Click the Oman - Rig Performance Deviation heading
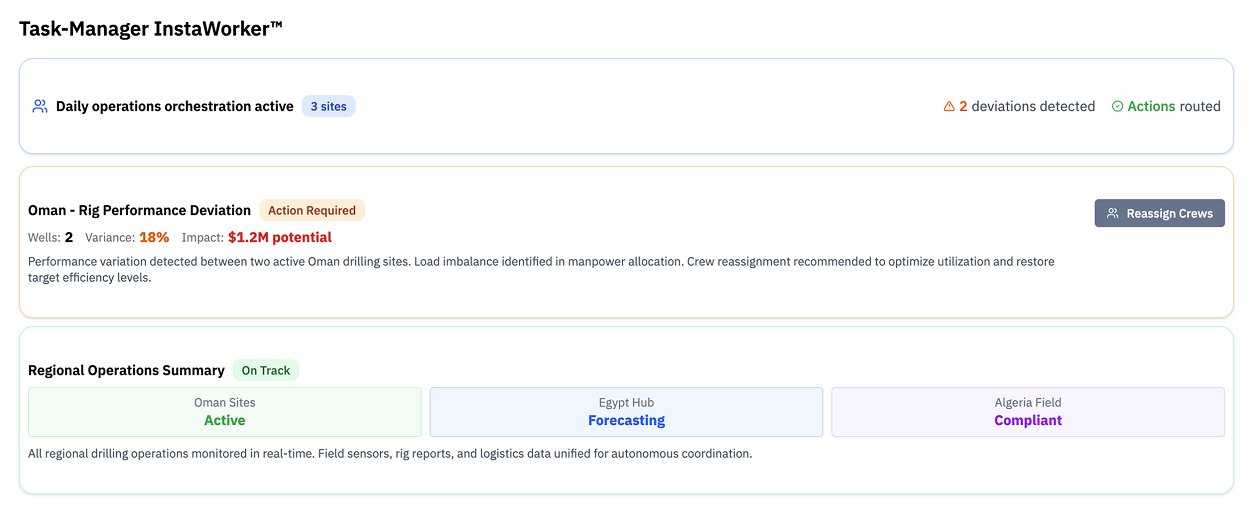This screenshot has height=510, width=1260. coord(139,210)
